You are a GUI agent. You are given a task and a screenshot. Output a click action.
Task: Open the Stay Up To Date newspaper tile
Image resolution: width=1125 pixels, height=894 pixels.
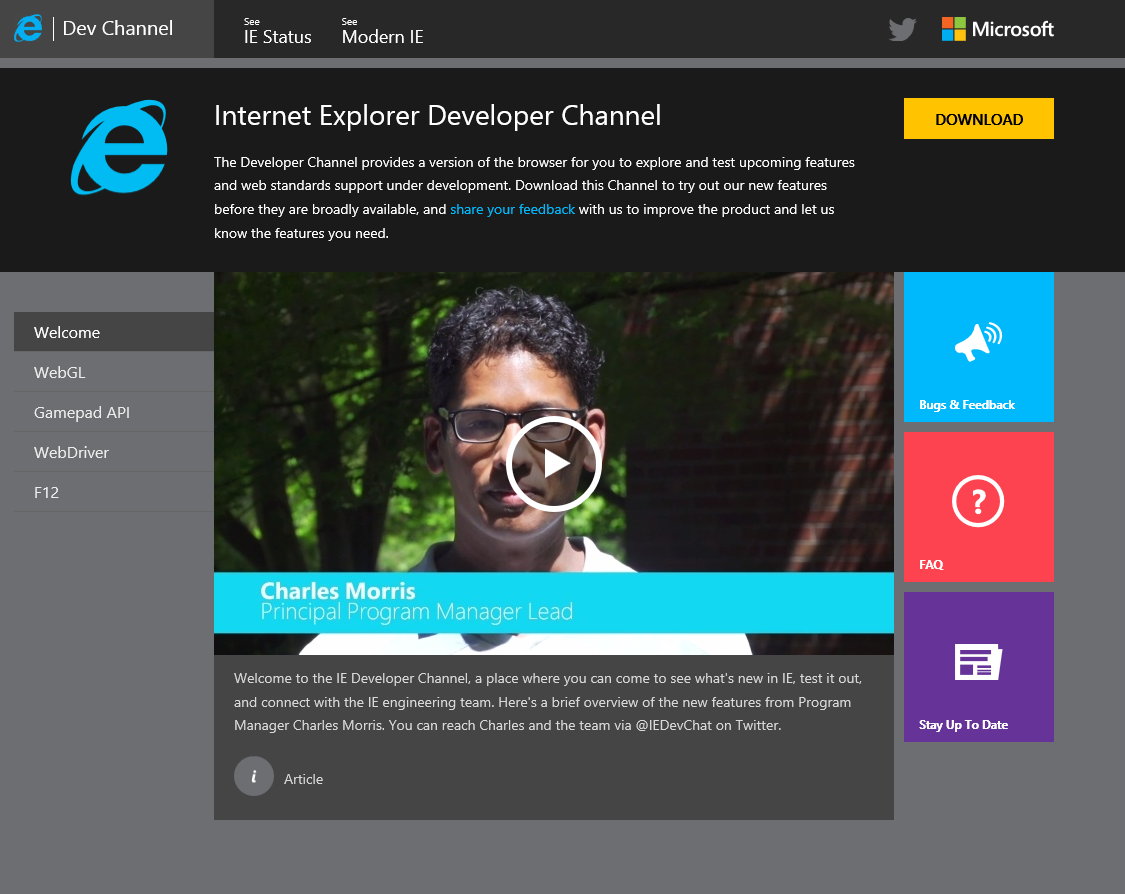pos(978,666)
